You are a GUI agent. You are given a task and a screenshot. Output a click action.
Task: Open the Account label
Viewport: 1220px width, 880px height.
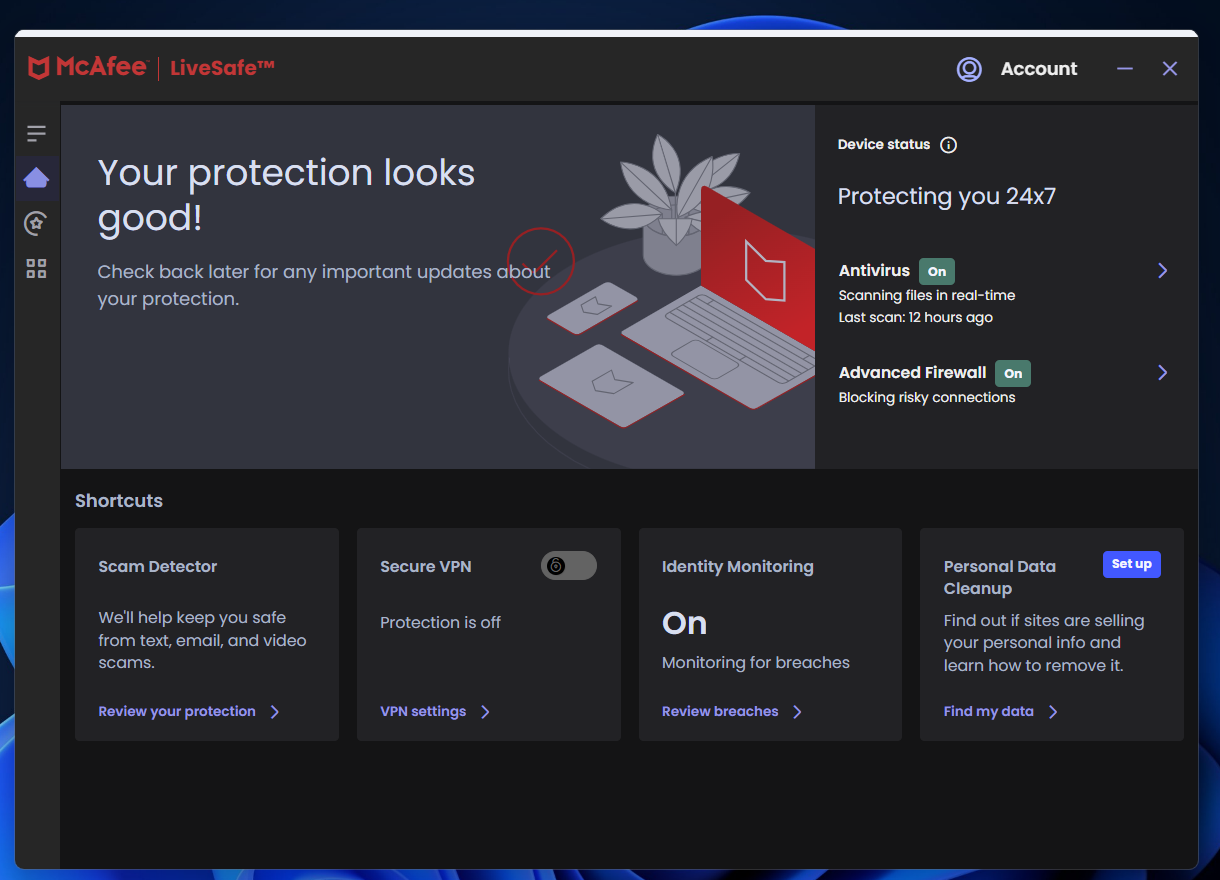click(x=1039, y=69)
